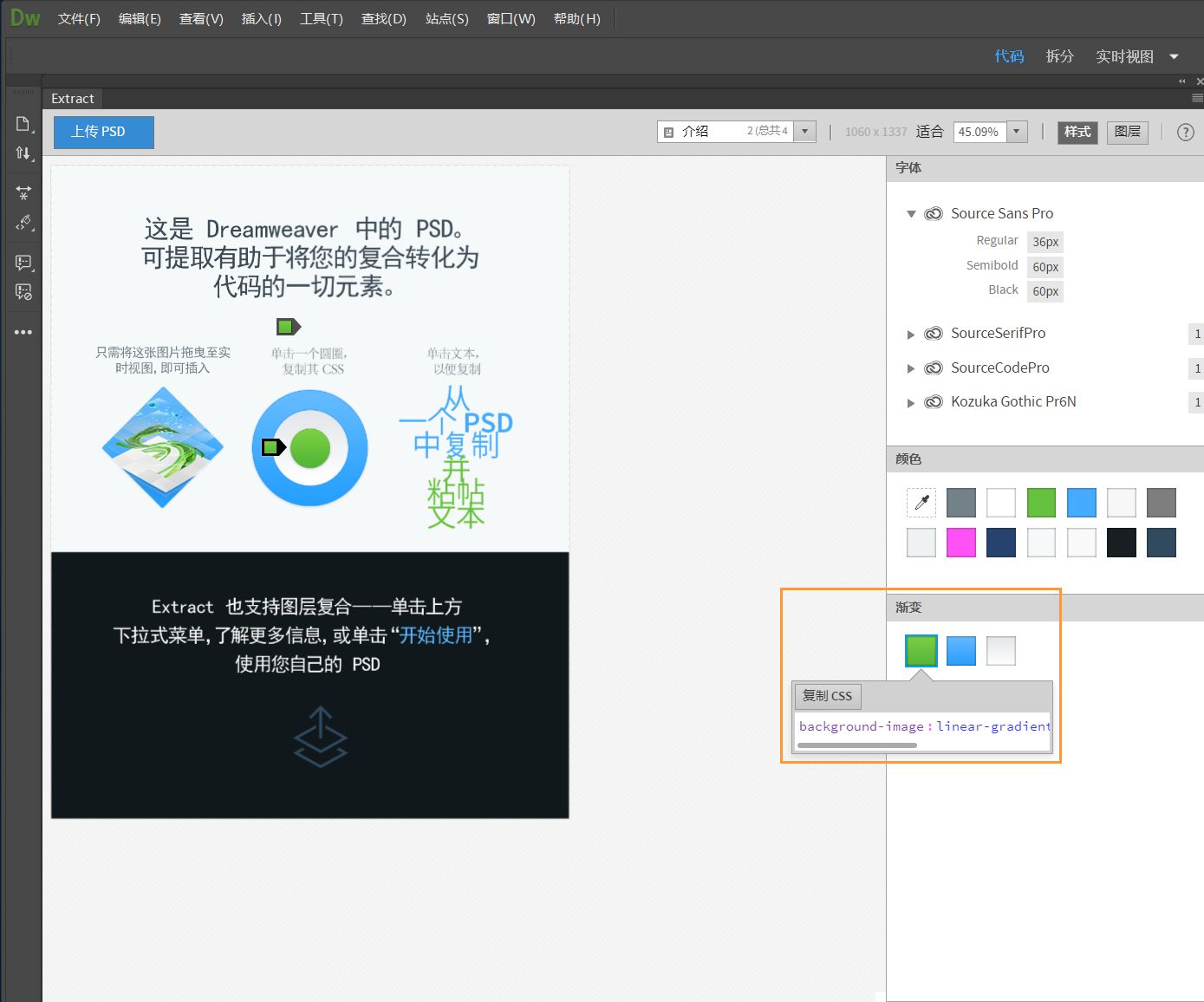The image size is (1204, 1002).
Task: Select the blue gradient swatch
Action: tap(961, 651)
